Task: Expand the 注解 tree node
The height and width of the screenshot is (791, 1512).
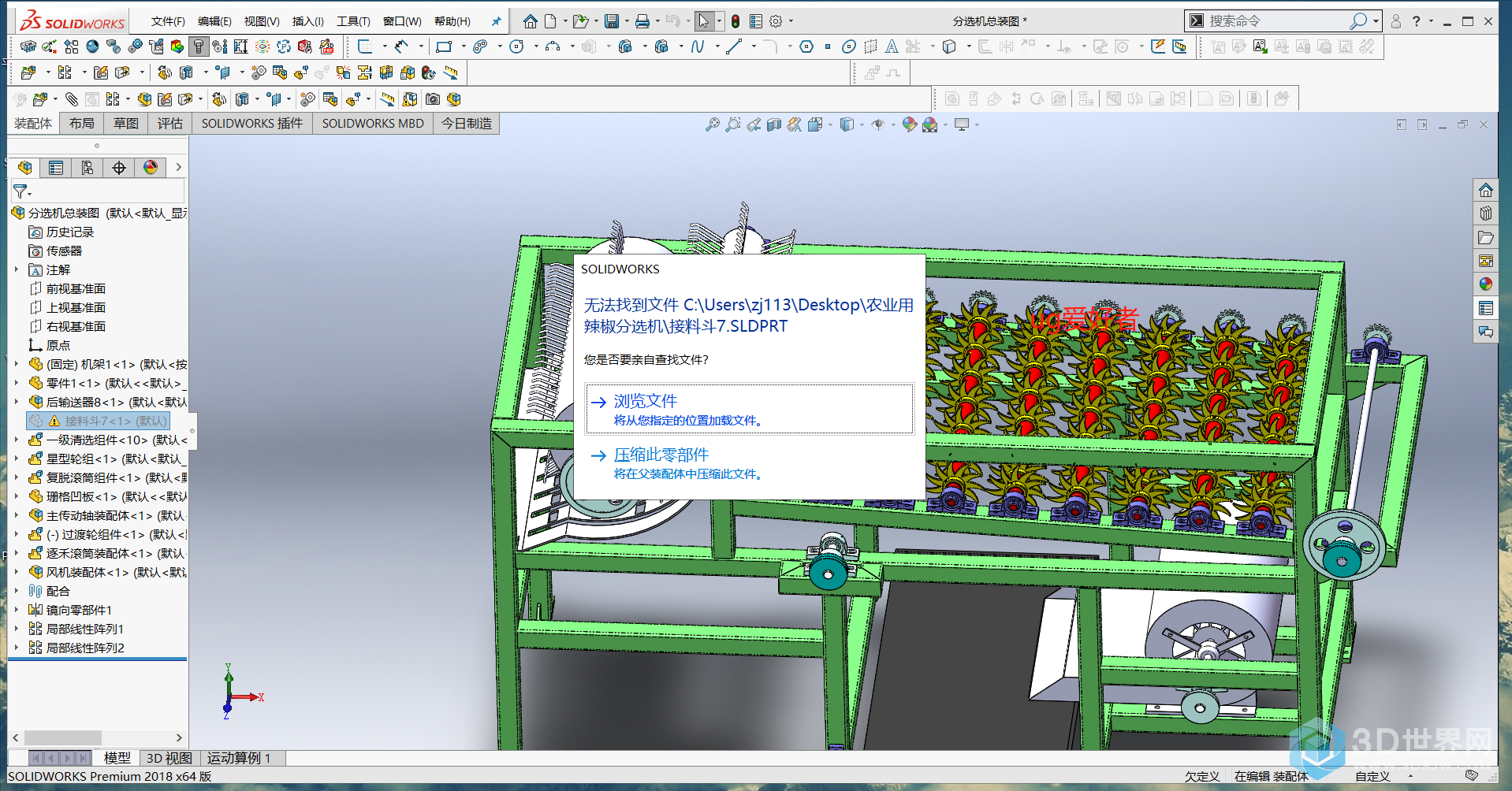Action: tap(17, 269)
